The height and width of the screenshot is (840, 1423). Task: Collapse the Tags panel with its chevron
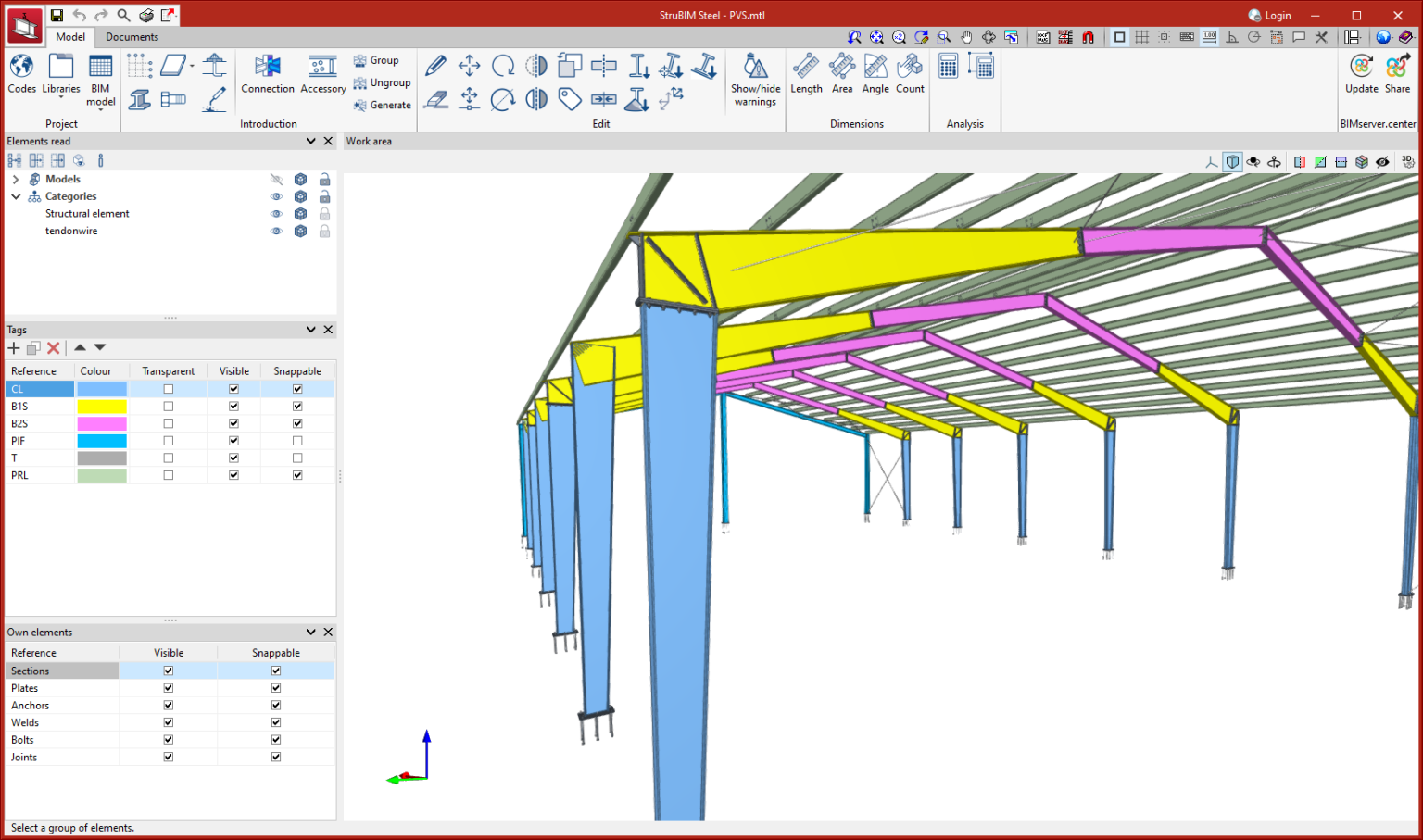point(310,329)
